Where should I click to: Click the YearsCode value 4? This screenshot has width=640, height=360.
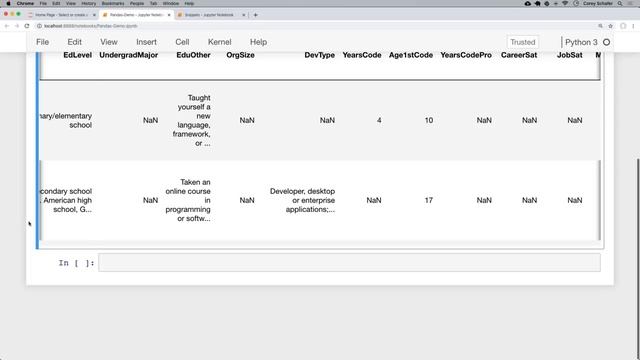[x=379, y=120]
